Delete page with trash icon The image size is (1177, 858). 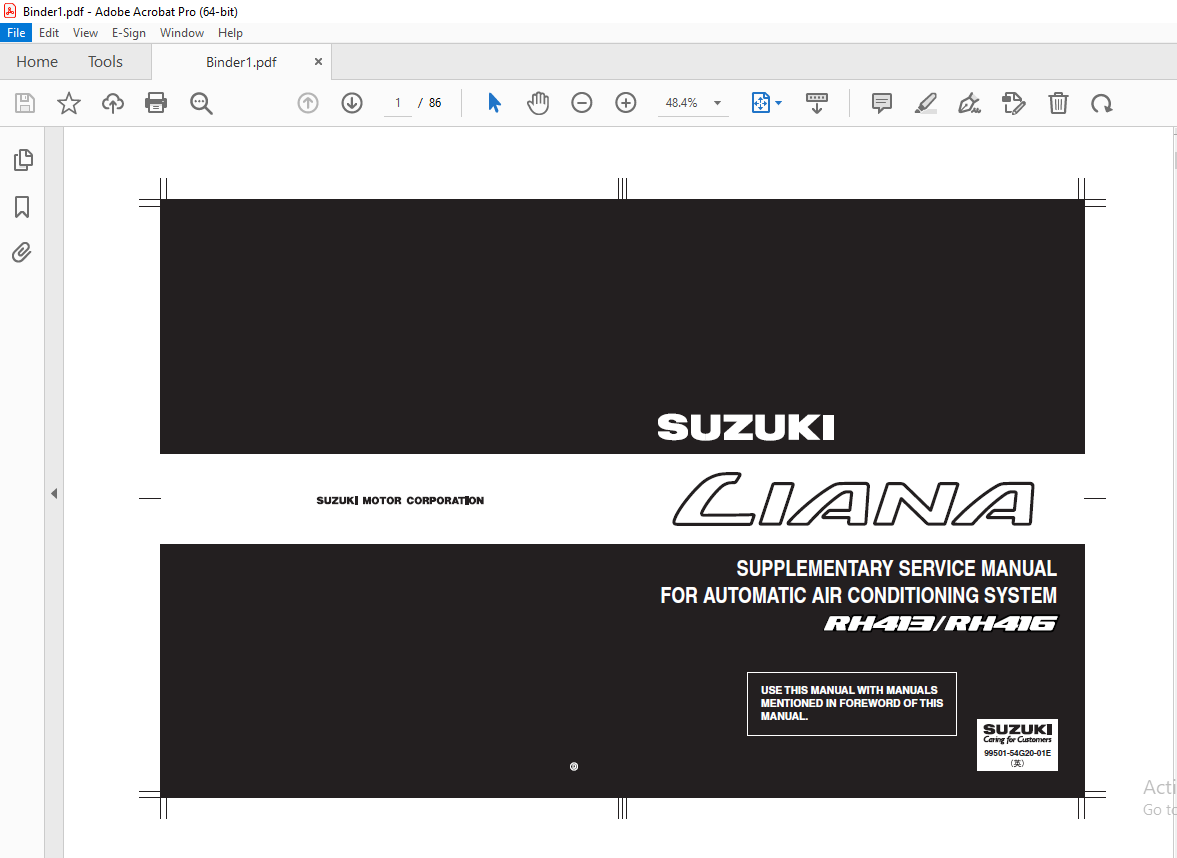(1058, 103)
